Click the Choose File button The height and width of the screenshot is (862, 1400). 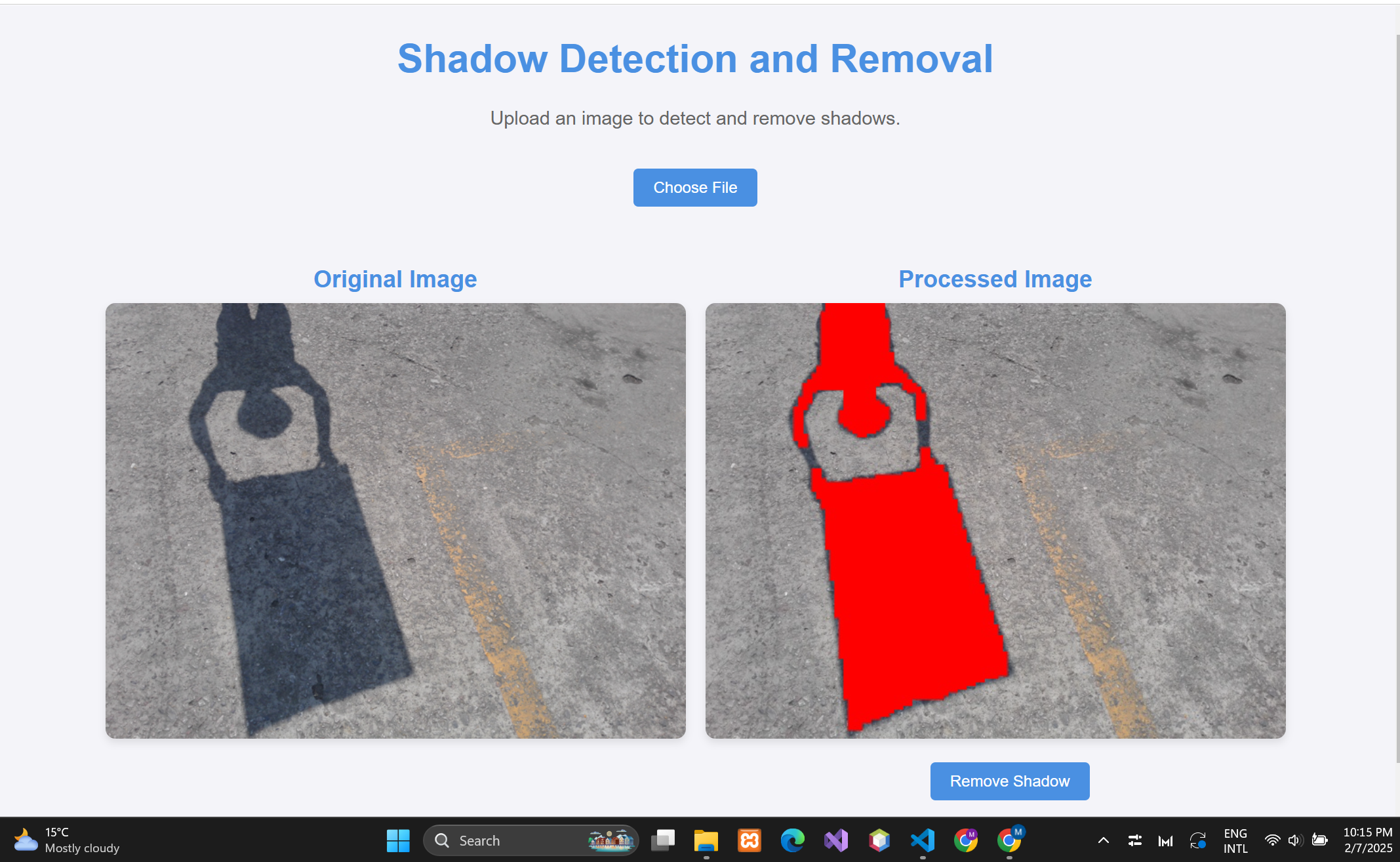pos(695,188)
